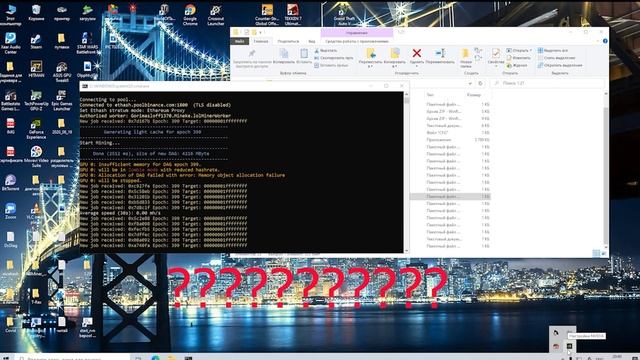Click the Cut button in ribbon

click(326, 51)
